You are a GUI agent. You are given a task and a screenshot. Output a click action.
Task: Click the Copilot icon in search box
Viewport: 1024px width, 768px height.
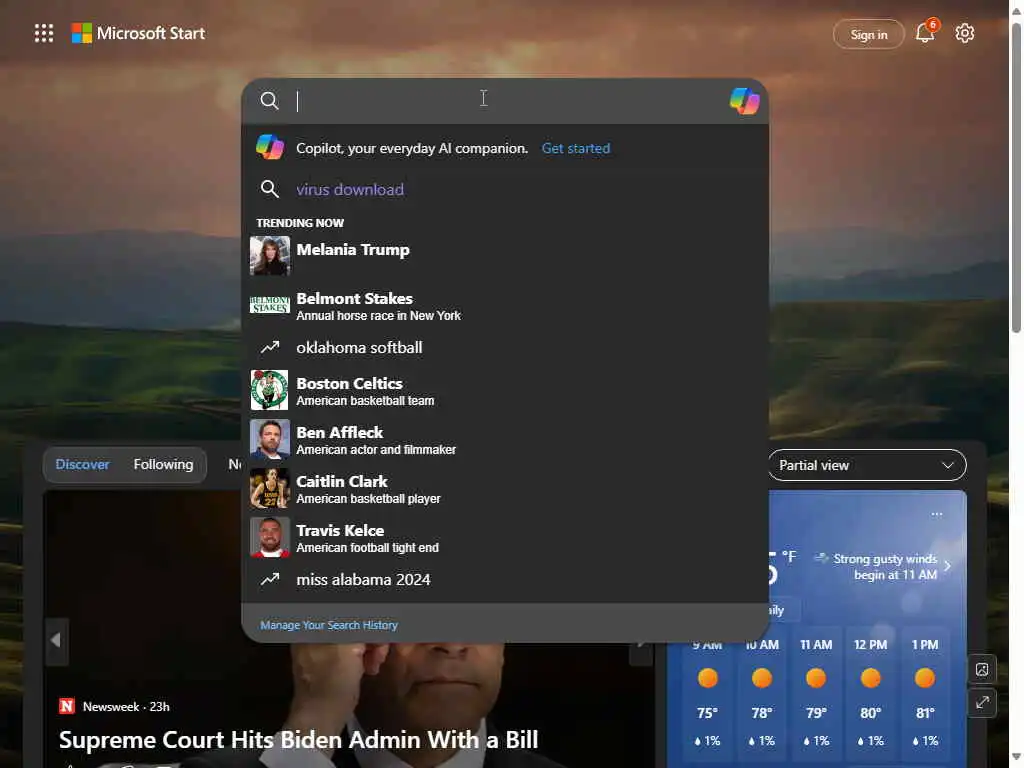pos(744,101)
